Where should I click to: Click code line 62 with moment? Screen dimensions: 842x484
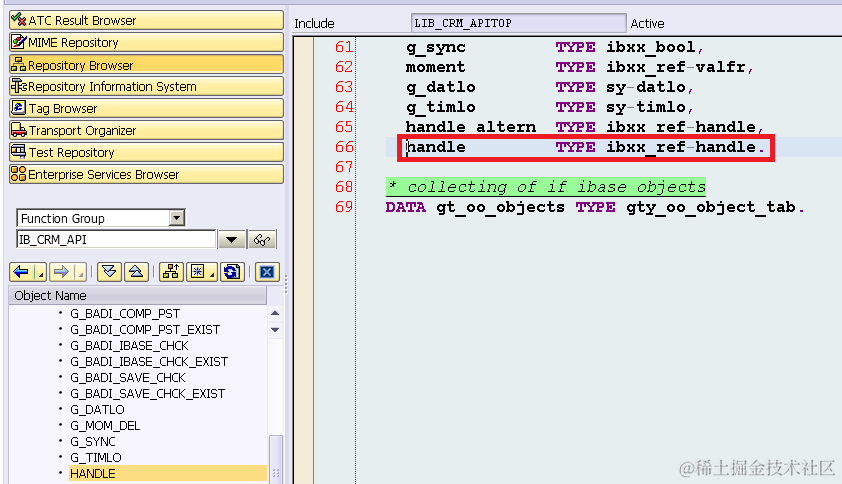point(579,67)
